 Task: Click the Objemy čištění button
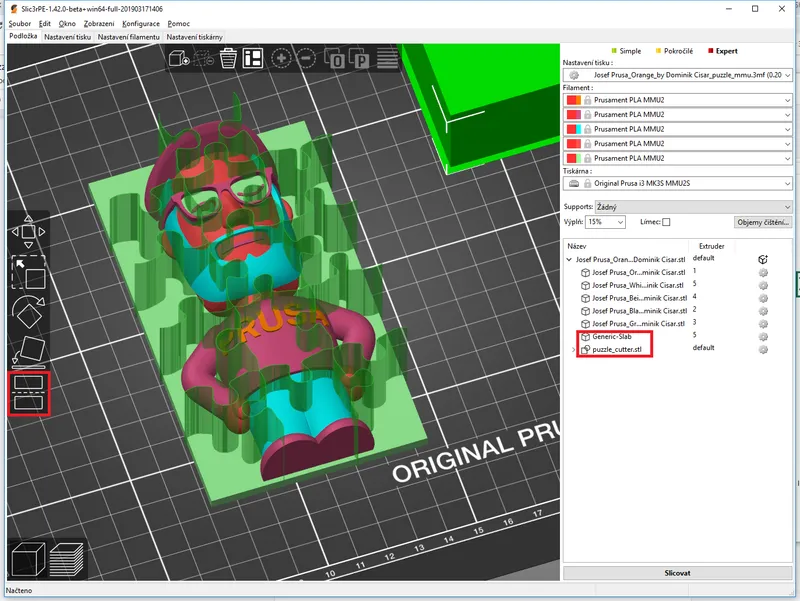pyautogui.click(x=762, y=222)
